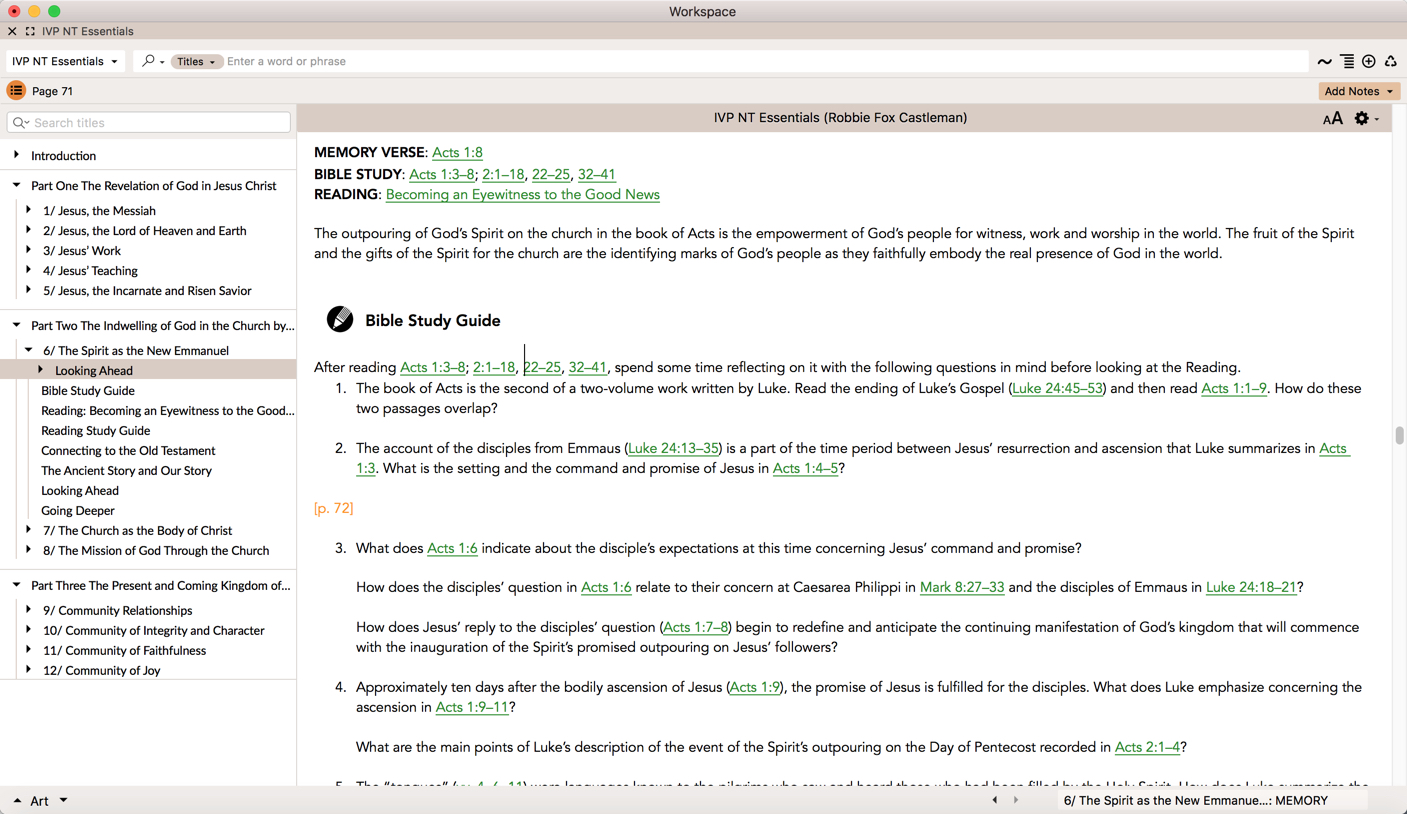Screen dimensions: 1407x814
Task: Click the word or phrase search field
Action: click(x=764, y=61)
